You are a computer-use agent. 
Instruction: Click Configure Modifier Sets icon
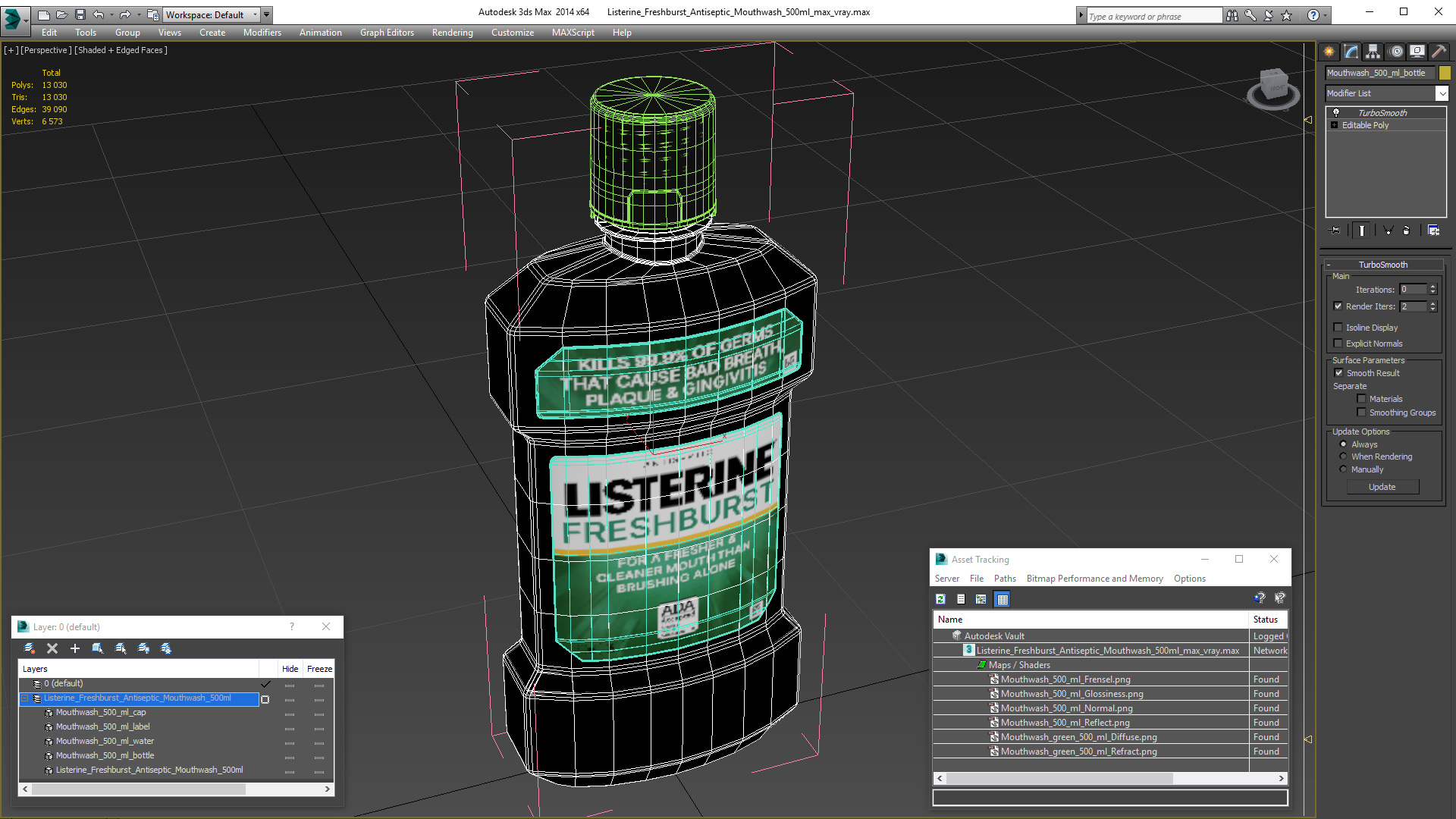point(1433,231)
